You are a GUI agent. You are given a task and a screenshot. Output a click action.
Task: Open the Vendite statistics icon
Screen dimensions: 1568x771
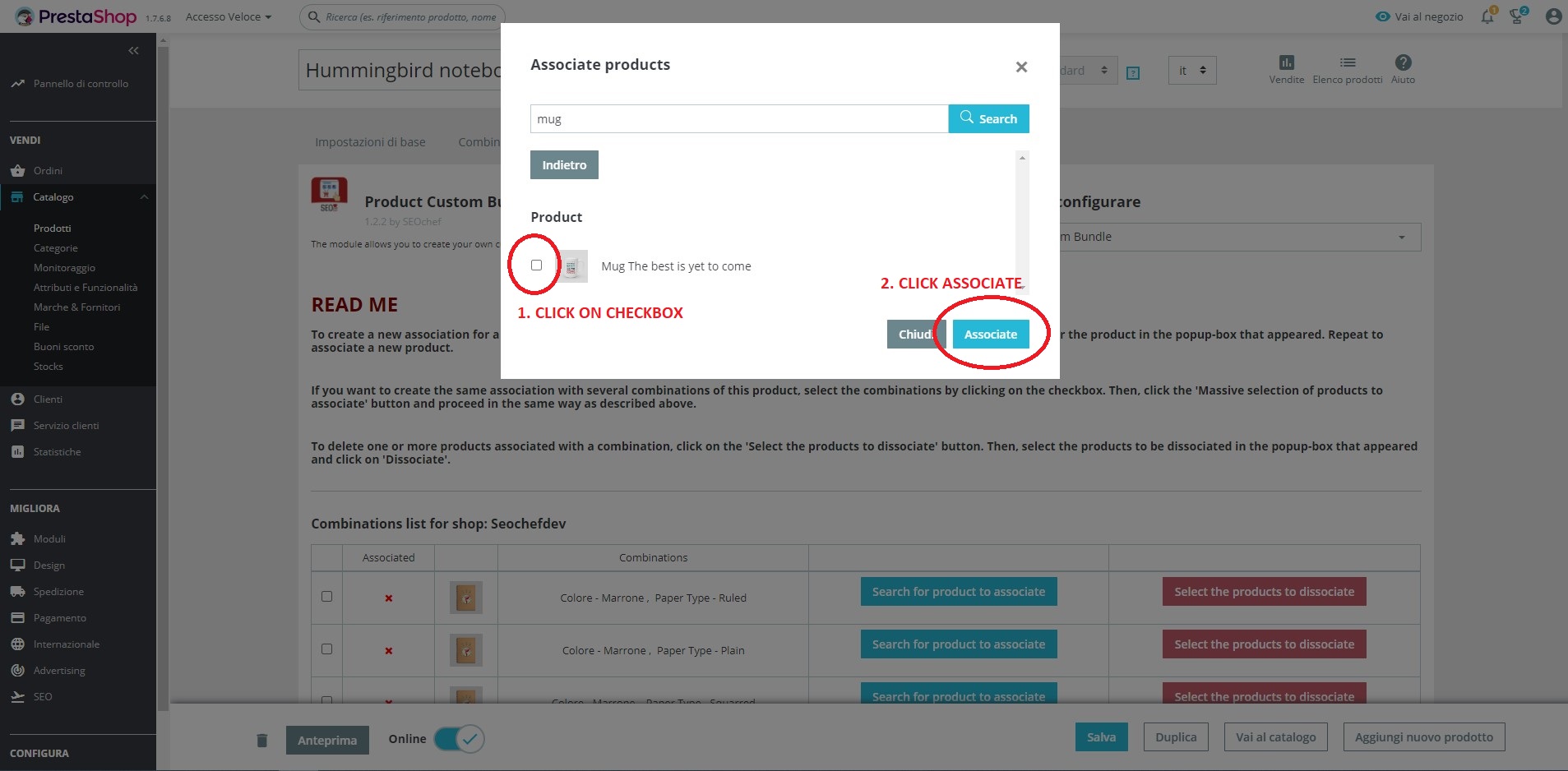coord(1286,63)
